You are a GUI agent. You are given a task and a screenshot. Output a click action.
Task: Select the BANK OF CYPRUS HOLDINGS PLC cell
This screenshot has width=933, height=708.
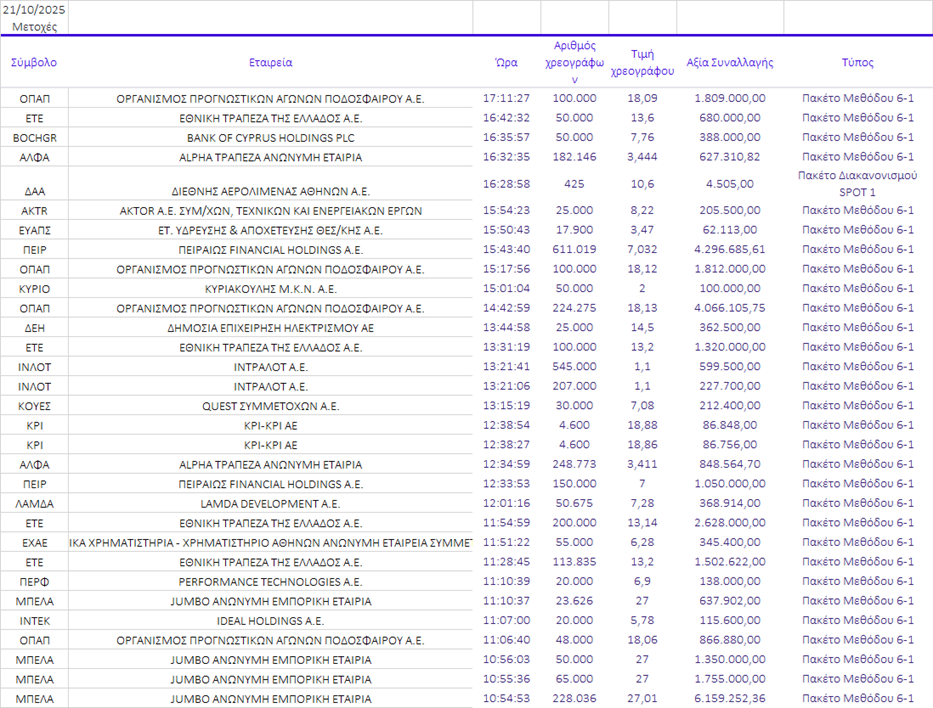point(270,137)
